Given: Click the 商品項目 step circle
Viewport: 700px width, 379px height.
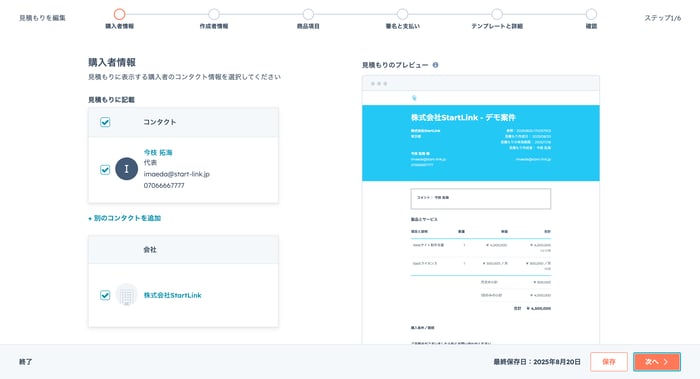Looking at the screenshot, I should point(308,14).
